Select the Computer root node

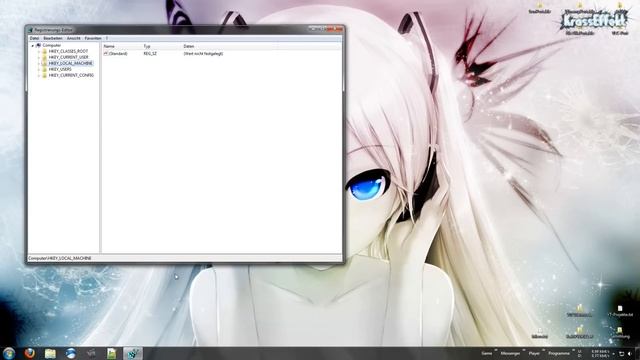(52, 46)
